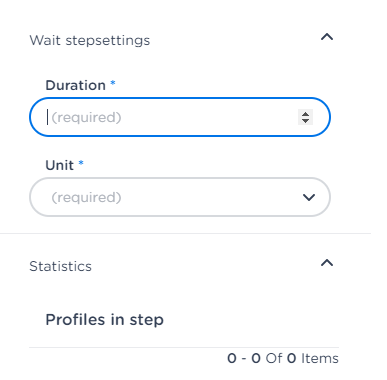This screenshot has width=387, height=380.
Task: Click the chevron arrow in the Unit dropdown
Action: (x=309, y=197)
